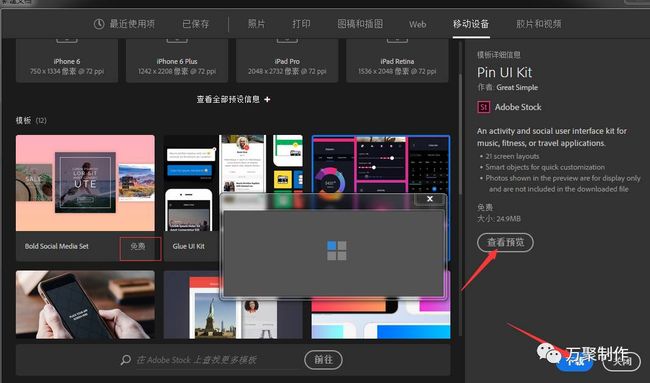Select the 图稿和插图 tab
650x383 pixels.
pos(360,24)
